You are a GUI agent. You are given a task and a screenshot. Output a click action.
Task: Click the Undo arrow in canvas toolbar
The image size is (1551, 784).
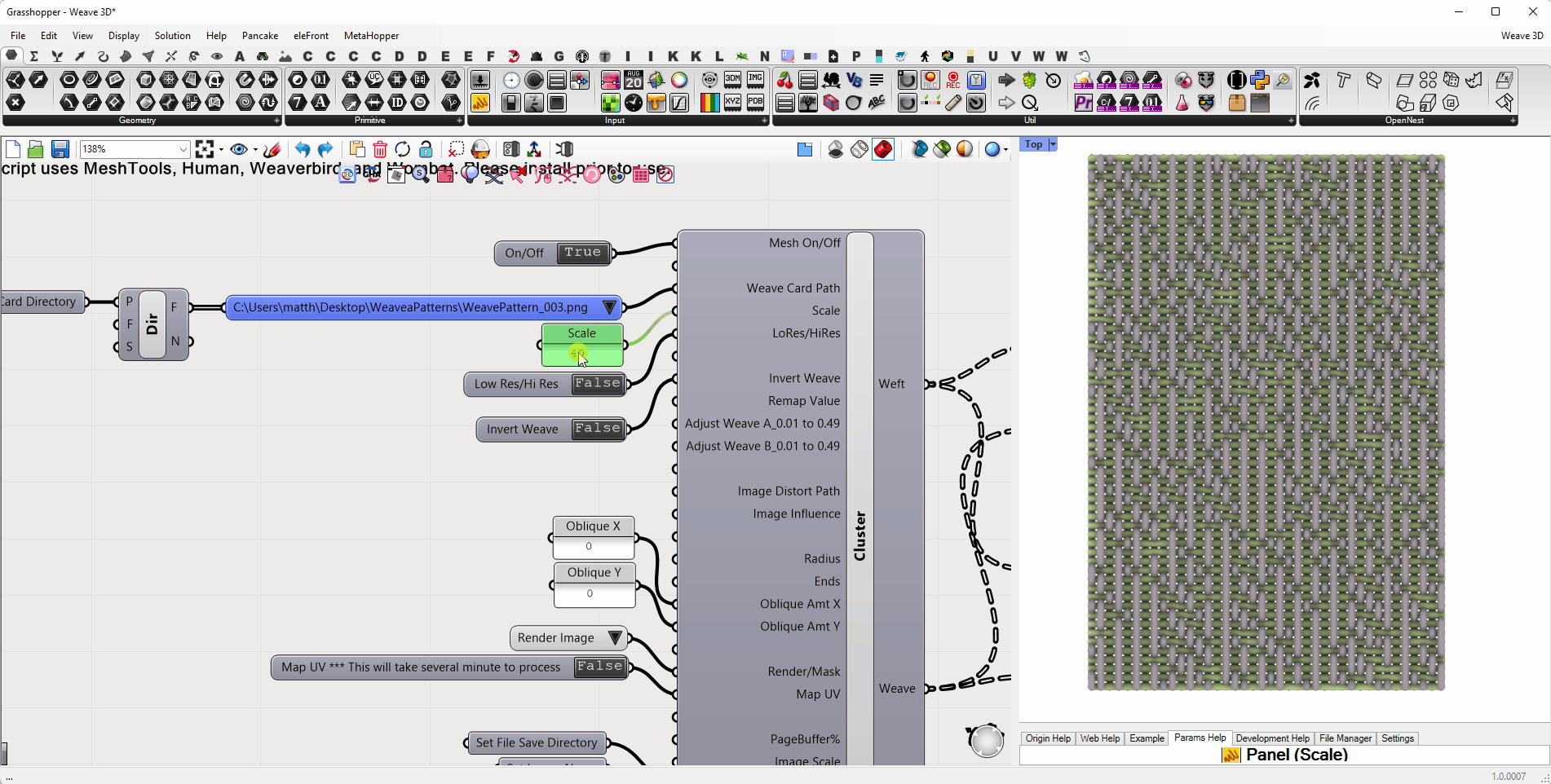coord(303,149)
